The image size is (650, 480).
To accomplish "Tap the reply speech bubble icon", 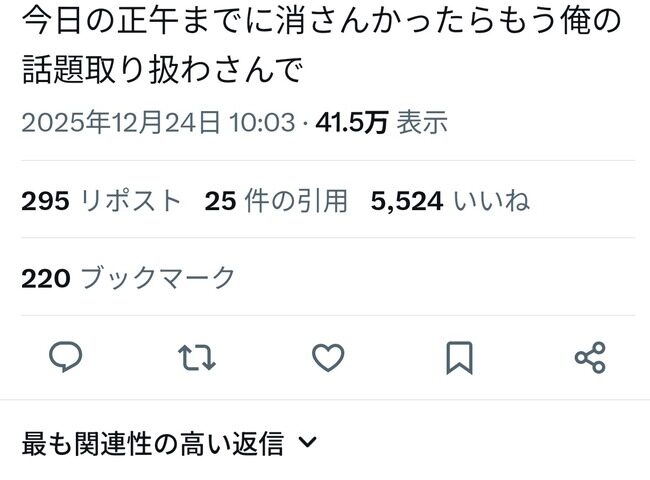I will (65, 357).
